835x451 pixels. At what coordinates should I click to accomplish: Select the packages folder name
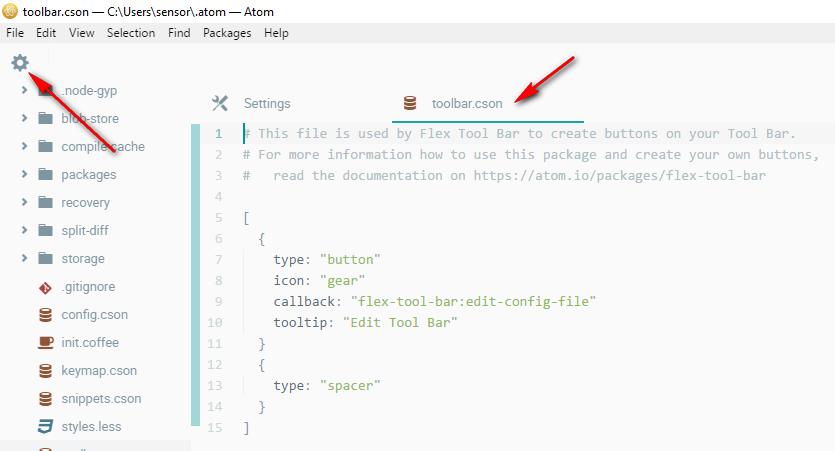point(88,175)
